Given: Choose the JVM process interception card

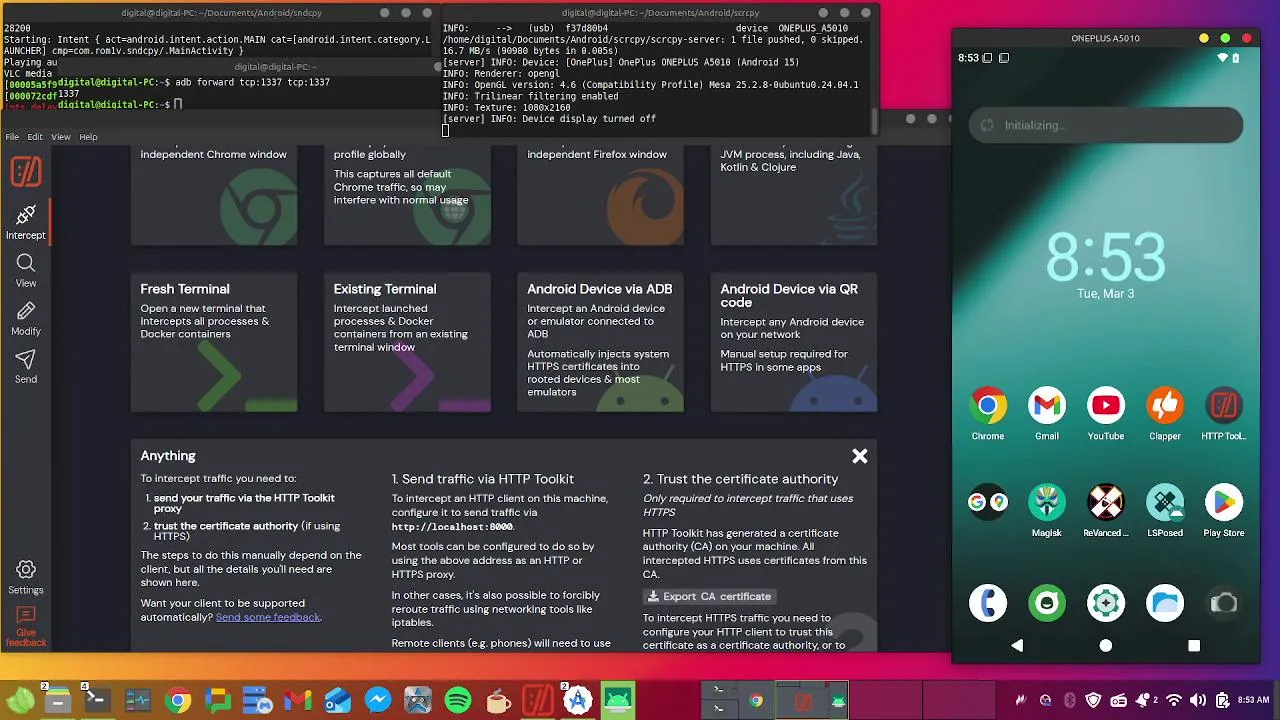Looking at the screenshot, I should click(794, 195).
